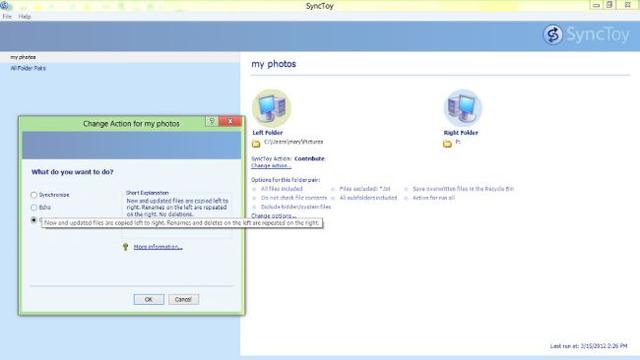Click Cancel in Change Action dialog

click(183, 299)
